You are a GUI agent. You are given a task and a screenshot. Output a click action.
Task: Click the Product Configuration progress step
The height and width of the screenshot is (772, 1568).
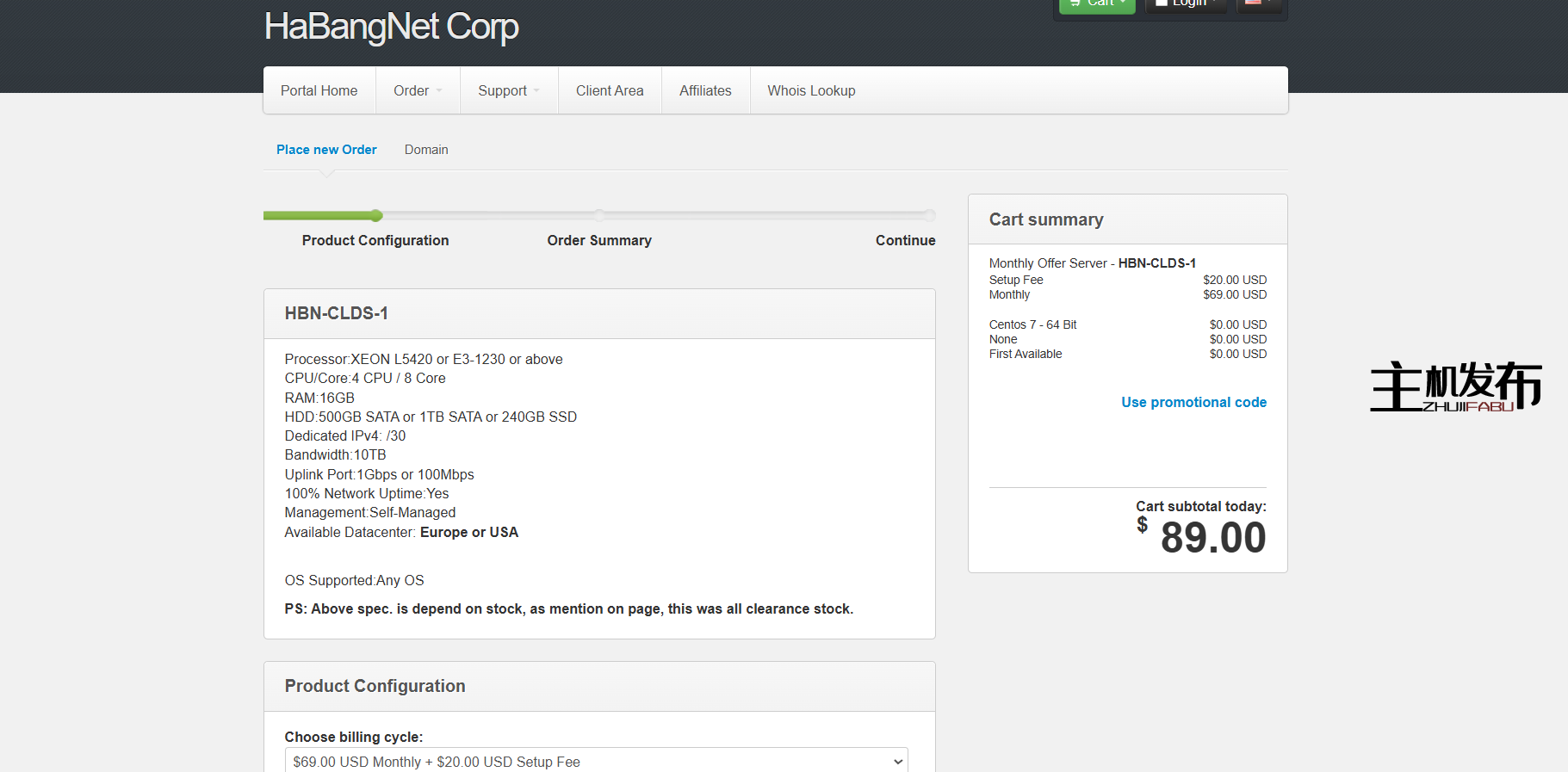(375, 240)
